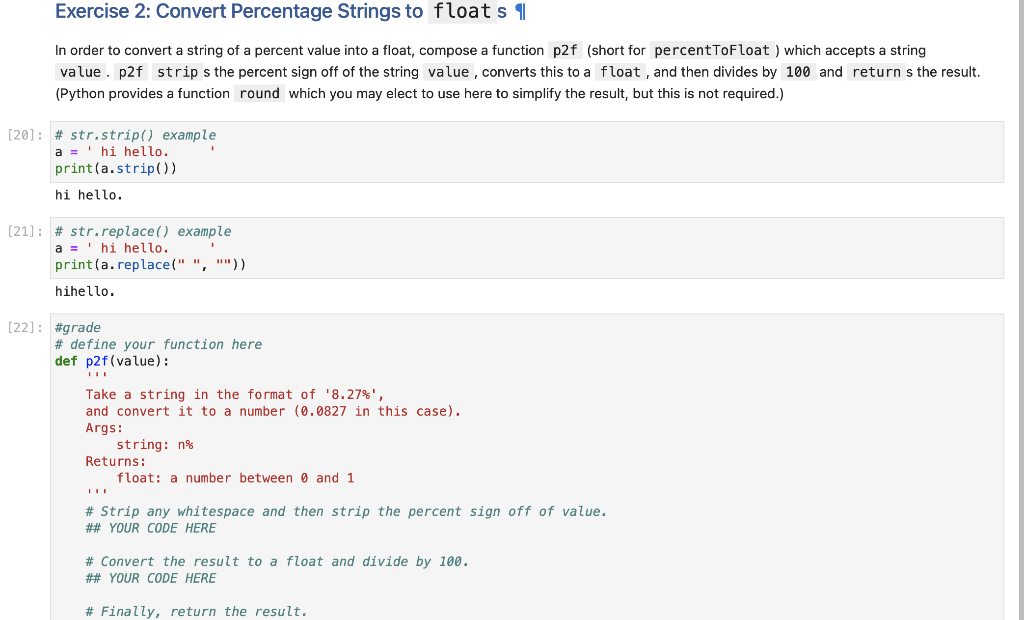Click the first YOUR CODE HERE placeholder
This screenshot has height=620, width=1024.
pos(151,528)
